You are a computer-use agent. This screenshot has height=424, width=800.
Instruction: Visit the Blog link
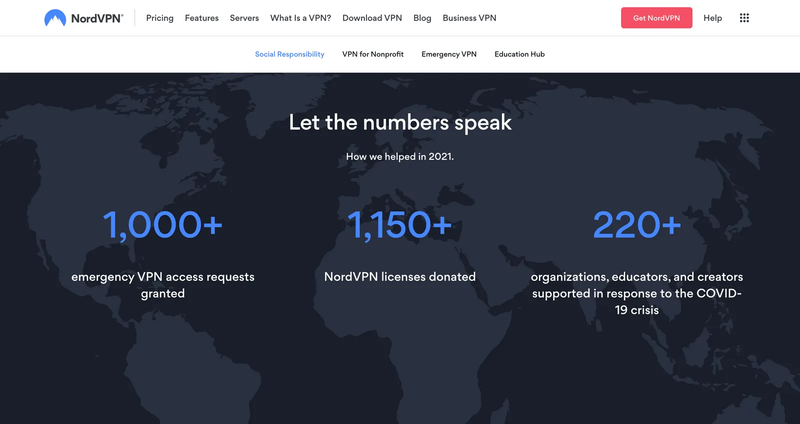422,18
